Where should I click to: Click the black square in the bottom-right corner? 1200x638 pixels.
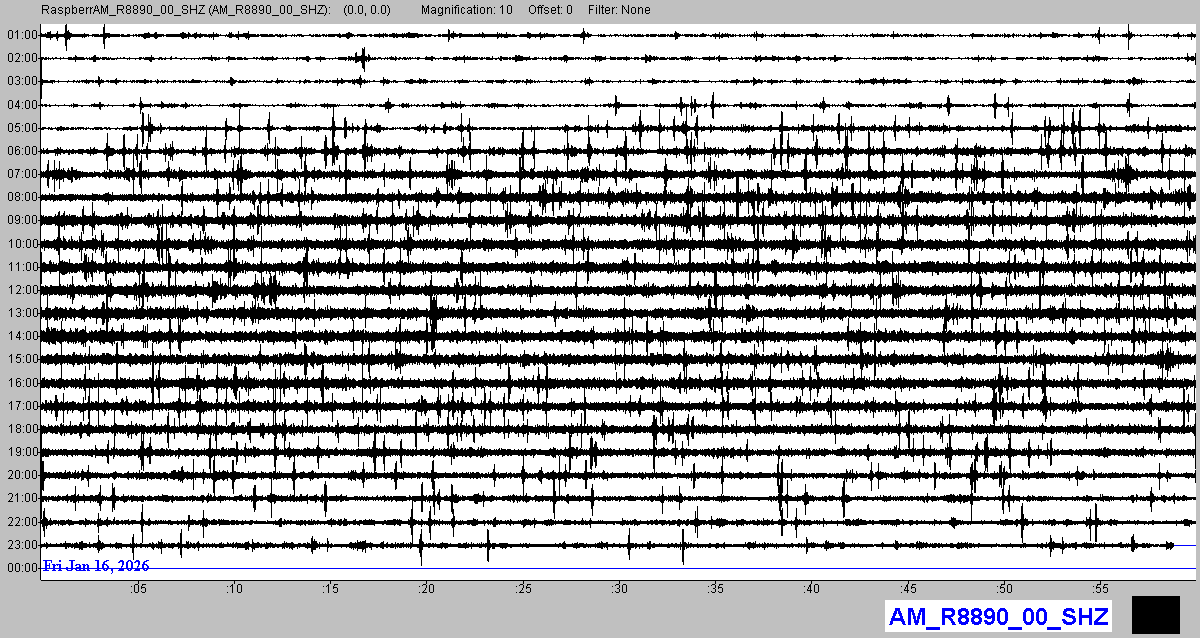pyautogui.click(x=1156, y=614)
